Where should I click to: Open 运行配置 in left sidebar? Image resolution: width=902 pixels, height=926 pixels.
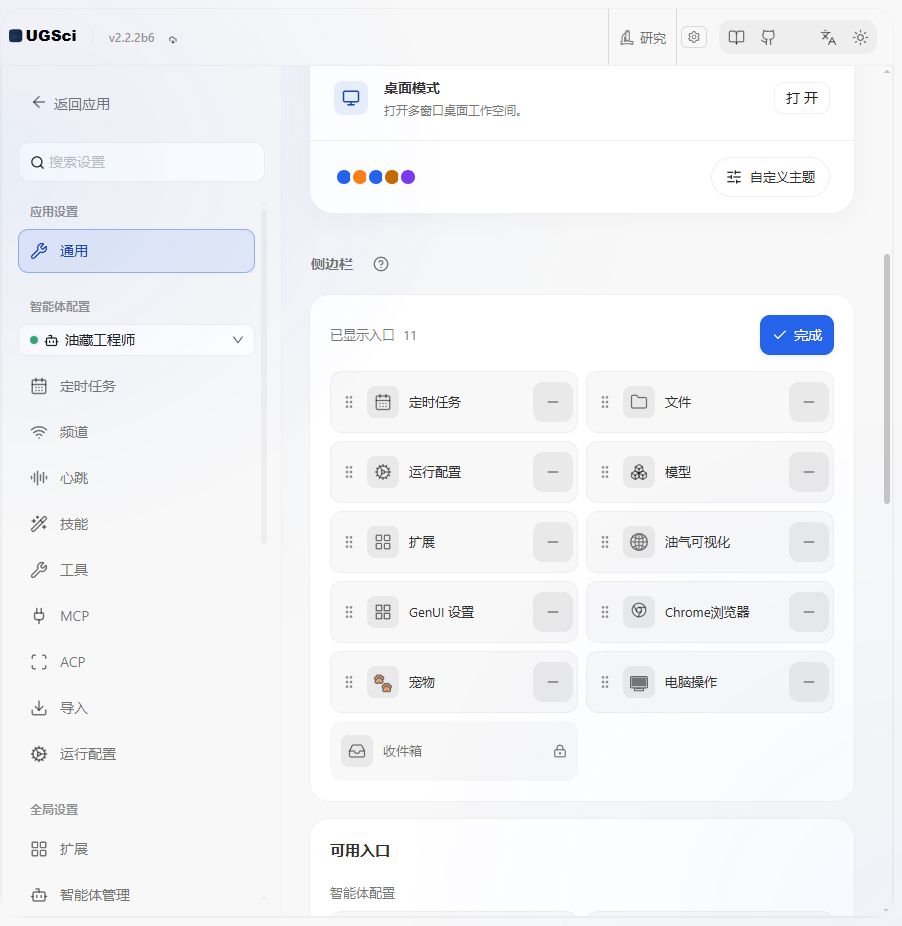coord(136,754)
